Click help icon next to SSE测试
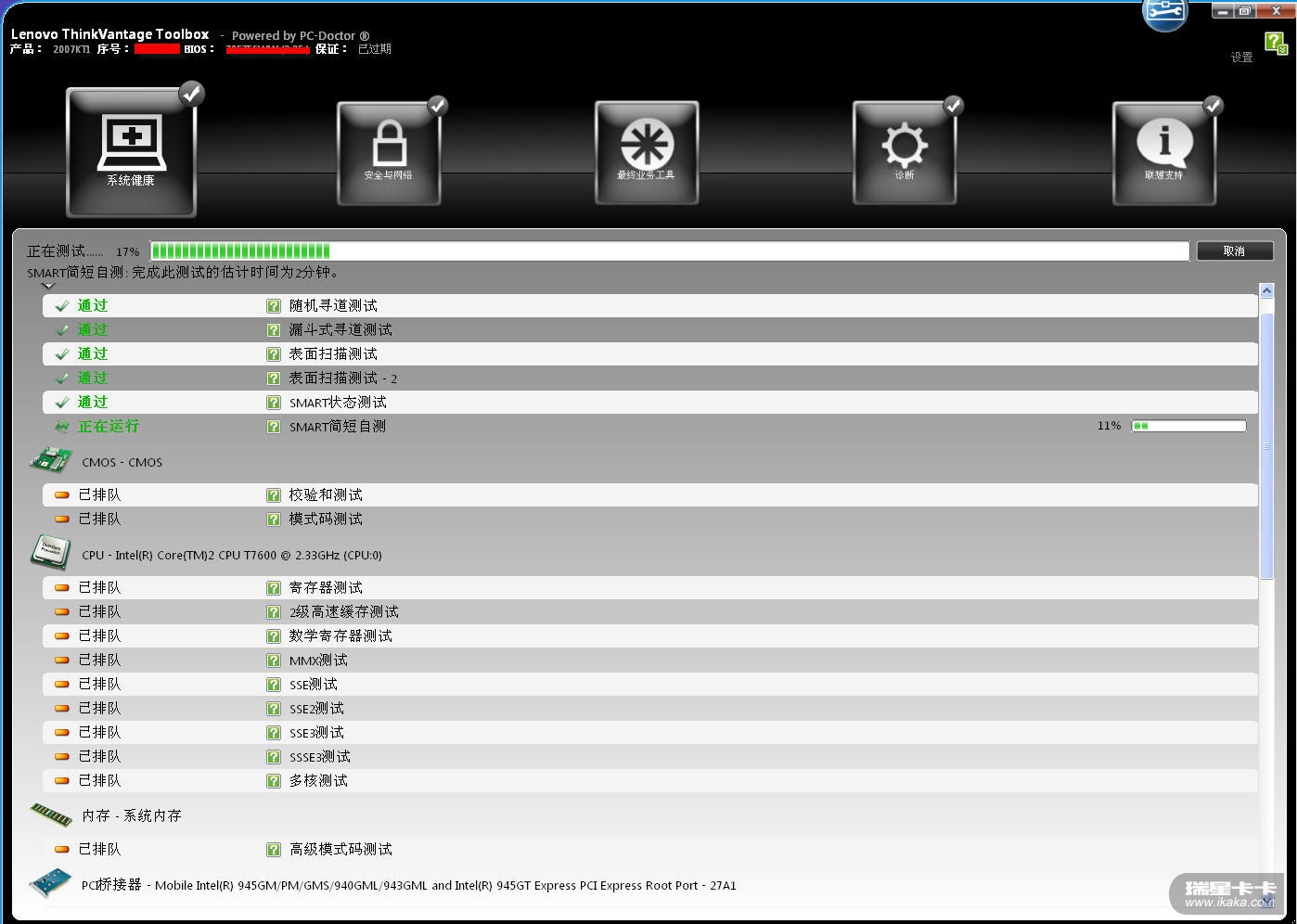The height and width of the screenshot is (924, 1297). [x=274, y=685]
